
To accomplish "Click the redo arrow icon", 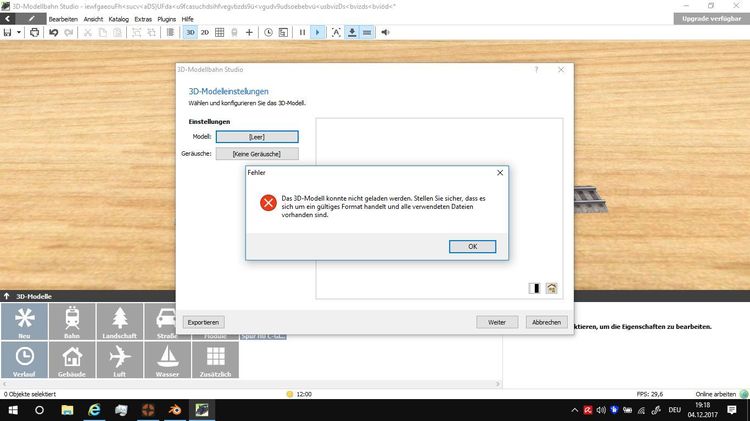I will coord(69,33).
